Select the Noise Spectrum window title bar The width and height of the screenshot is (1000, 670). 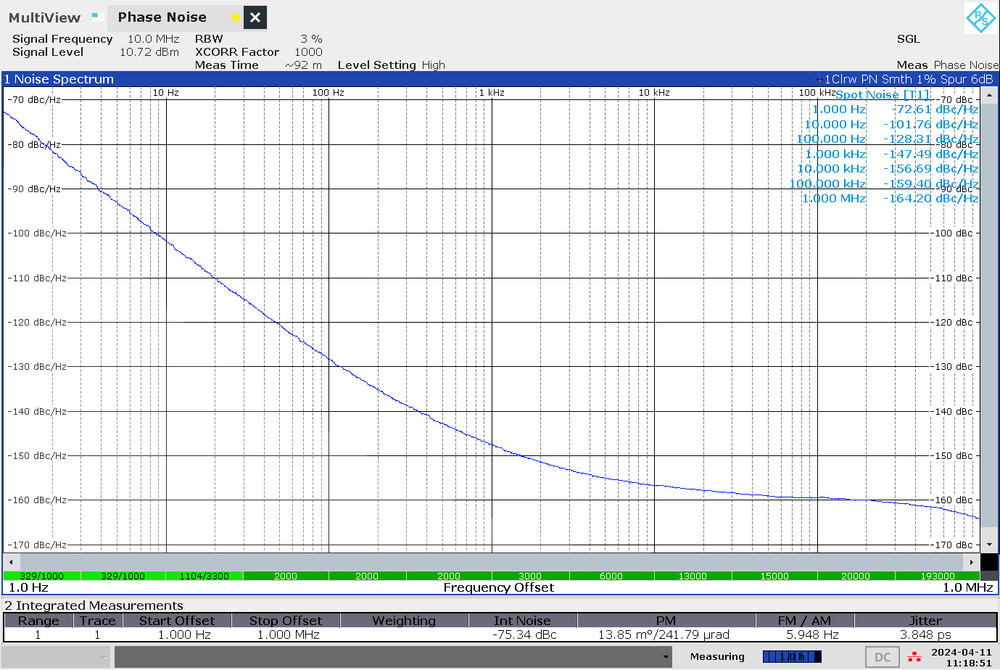click(499, 79)
